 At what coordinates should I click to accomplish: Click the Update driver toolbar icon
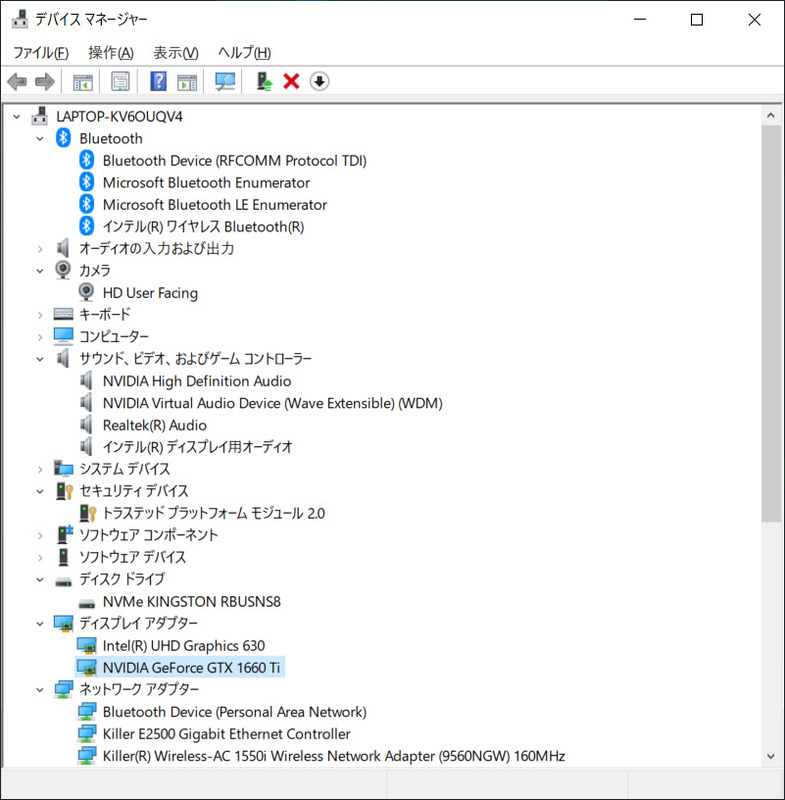(x=264, y=82)
